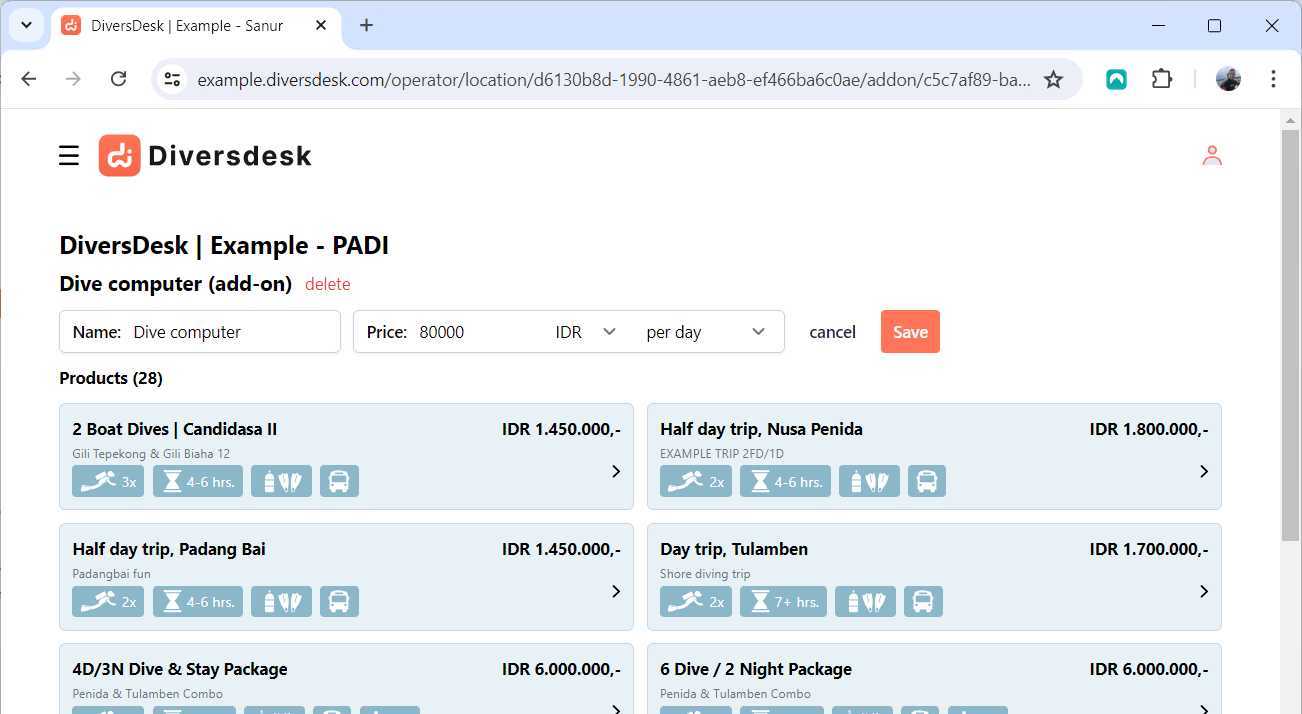Click 'DiversDesk | Example - PADI' title
Viewport: 1302px width, 714px height.
[224, 246]
